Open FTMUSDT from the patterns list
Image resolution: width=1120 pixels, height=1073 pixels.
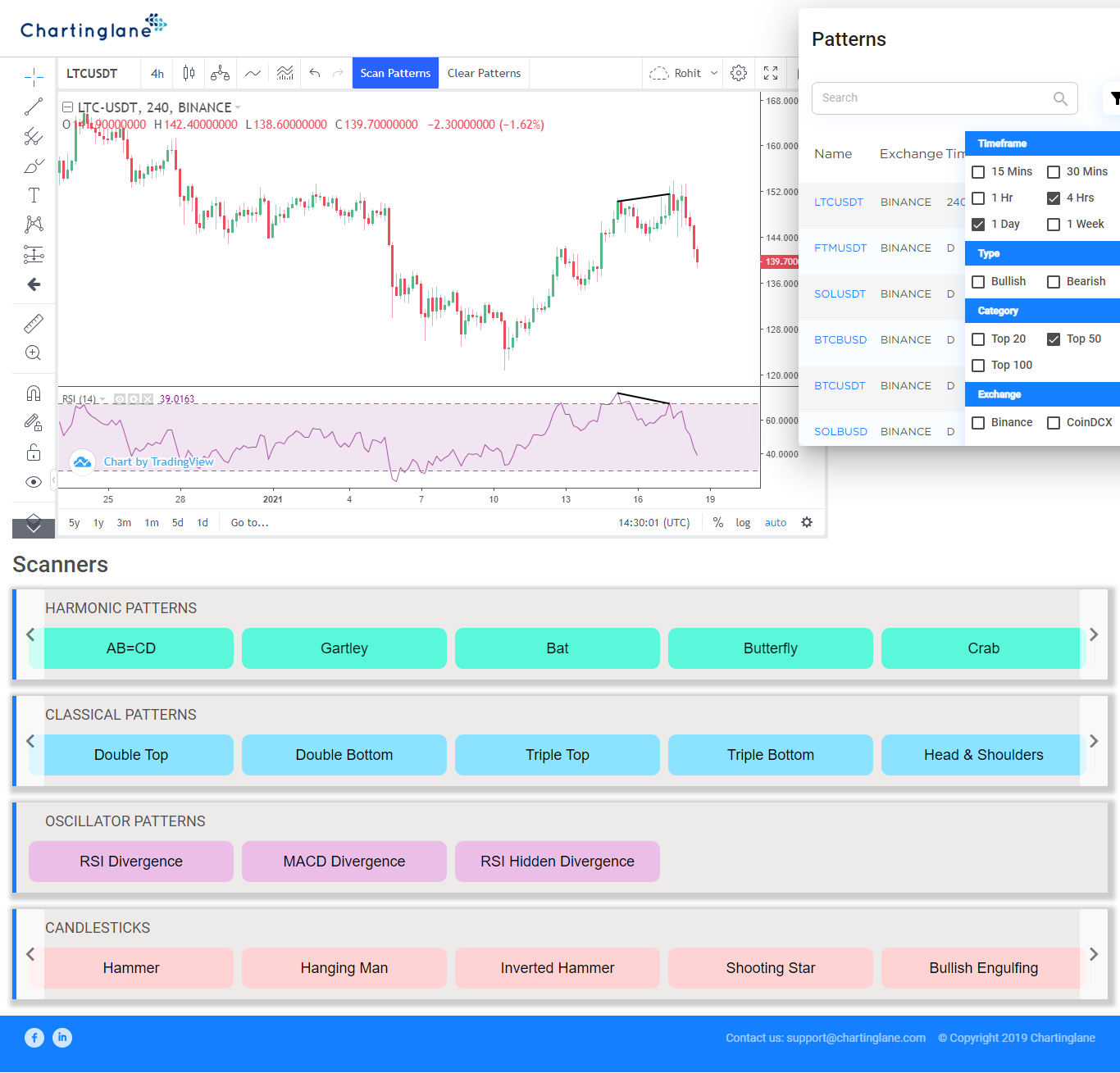[840, 248]
